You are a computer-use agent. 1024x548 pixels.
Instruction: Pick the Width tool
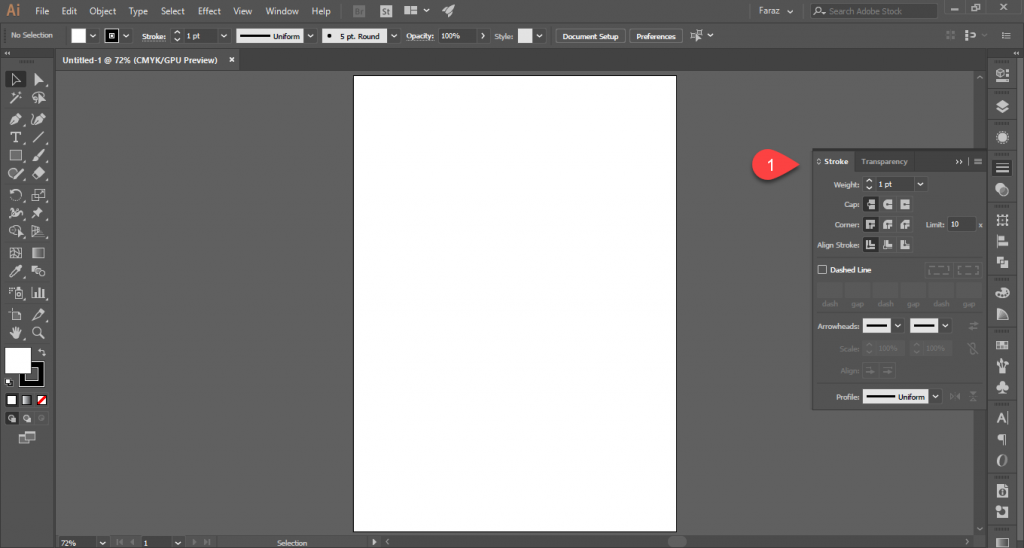(16, 213)
